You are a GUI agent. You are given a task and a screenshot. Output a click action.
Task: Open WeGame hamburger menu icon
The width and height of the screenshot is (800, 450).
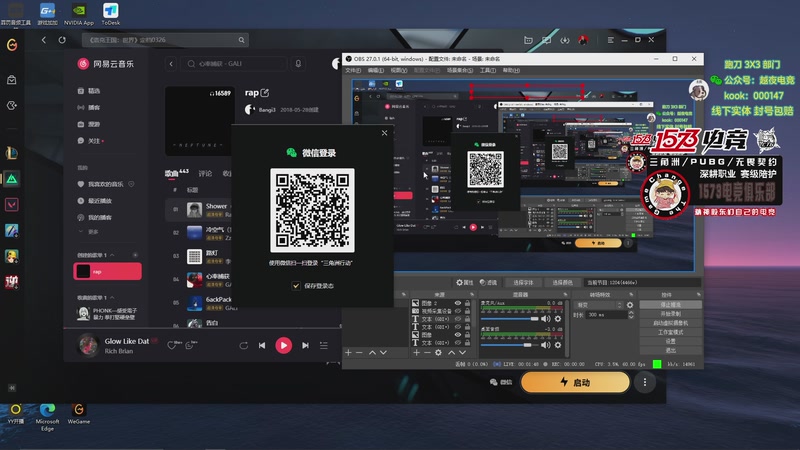[x=610, y=40]
